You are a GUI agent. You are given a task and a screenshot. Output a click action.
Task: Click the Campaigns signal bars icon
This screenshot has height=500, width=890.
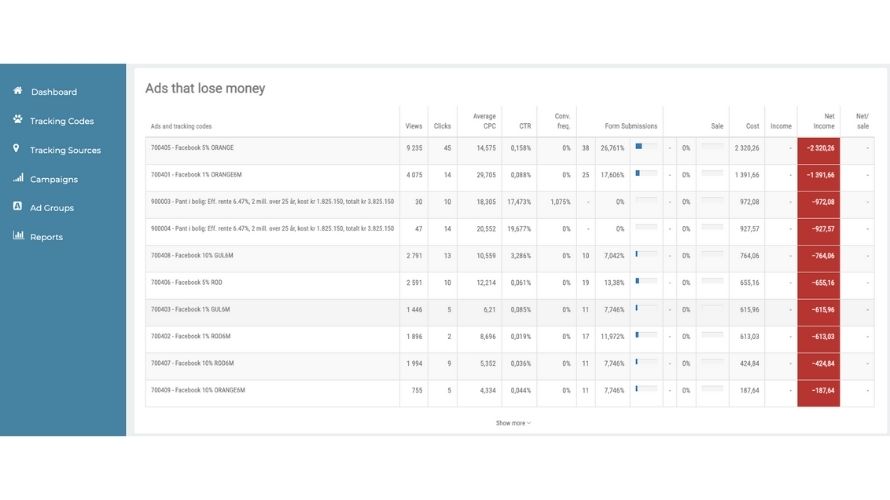tap(18, 178)
